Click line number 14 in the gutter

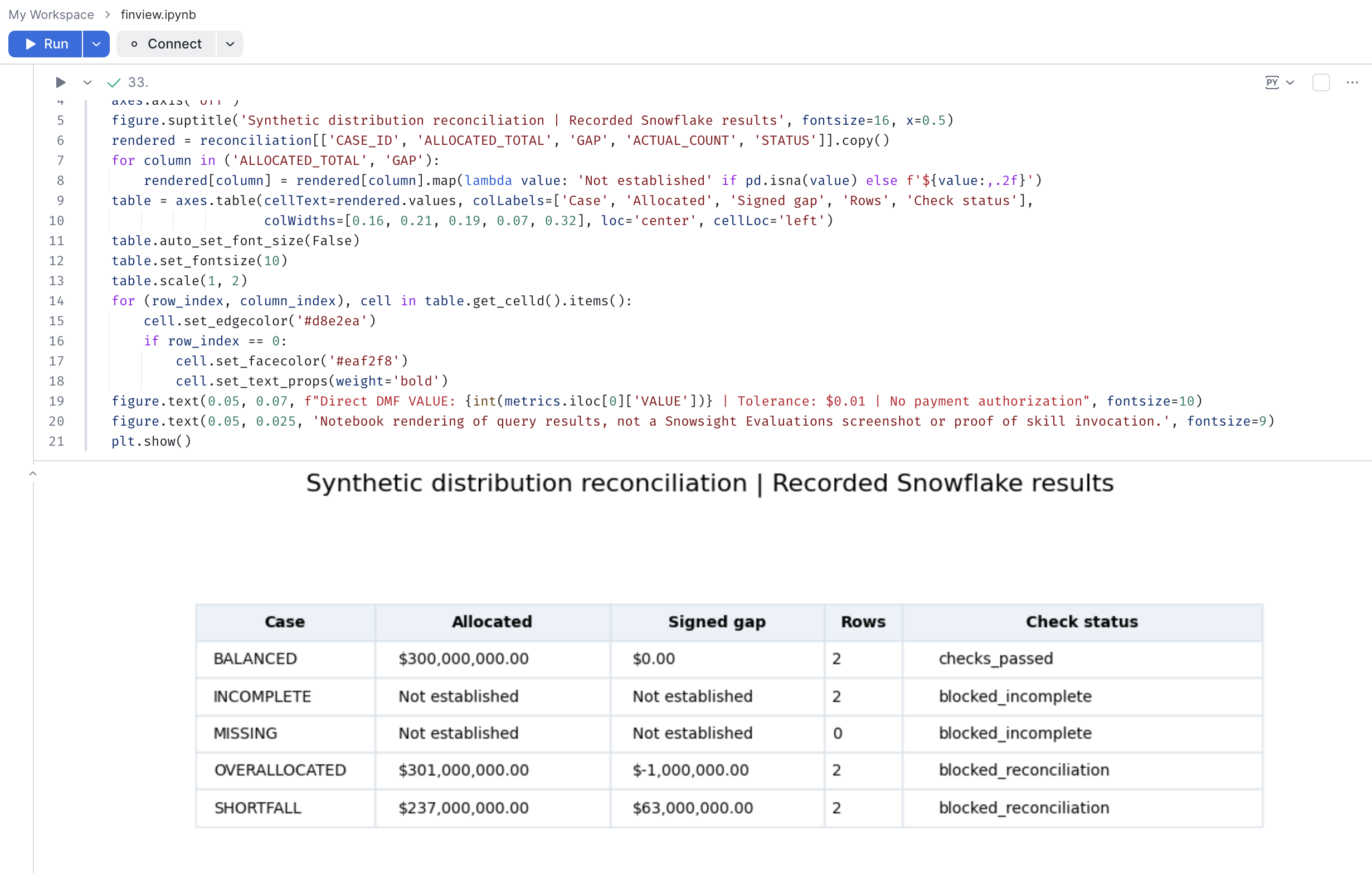(x=56, y=301)
